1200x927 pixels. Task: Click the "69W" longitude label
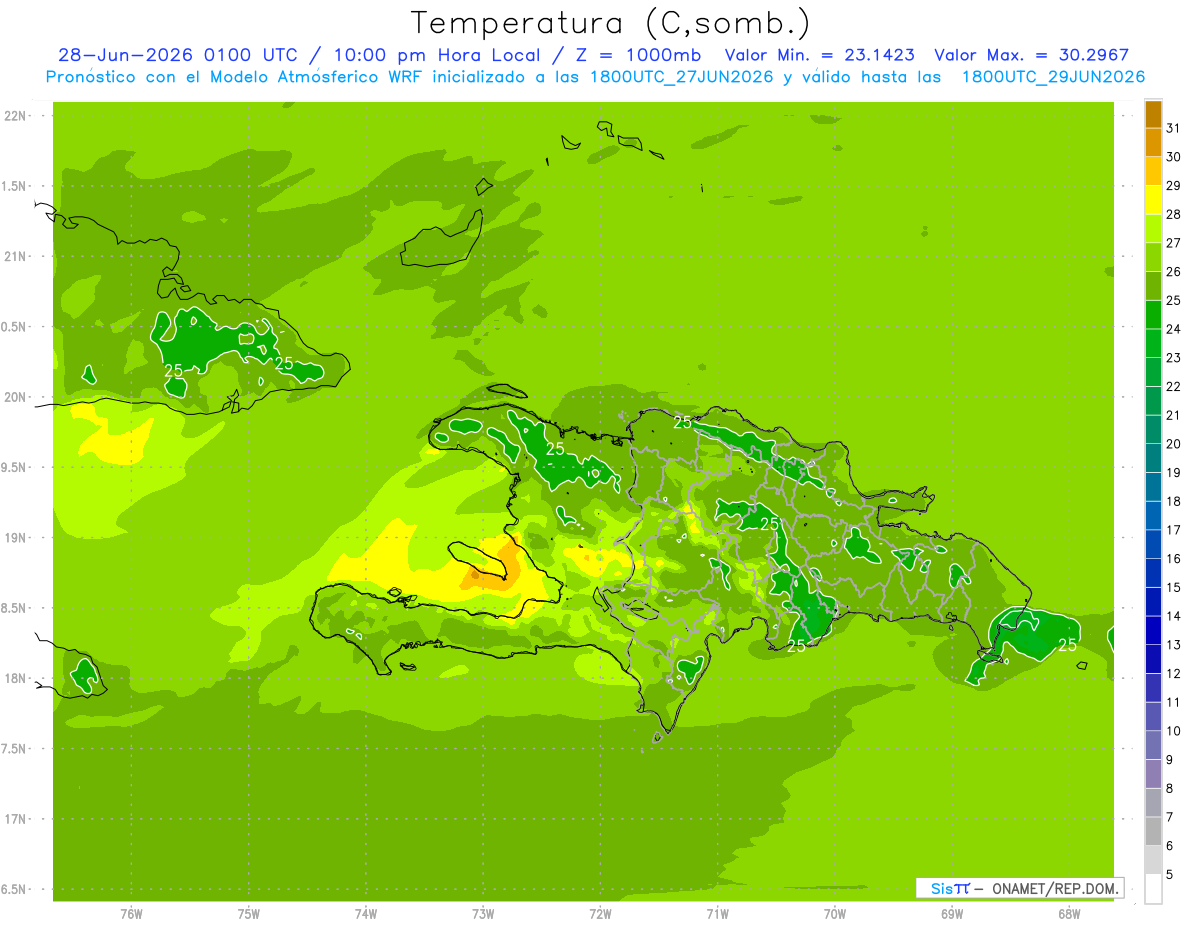[x=952, y=914]
